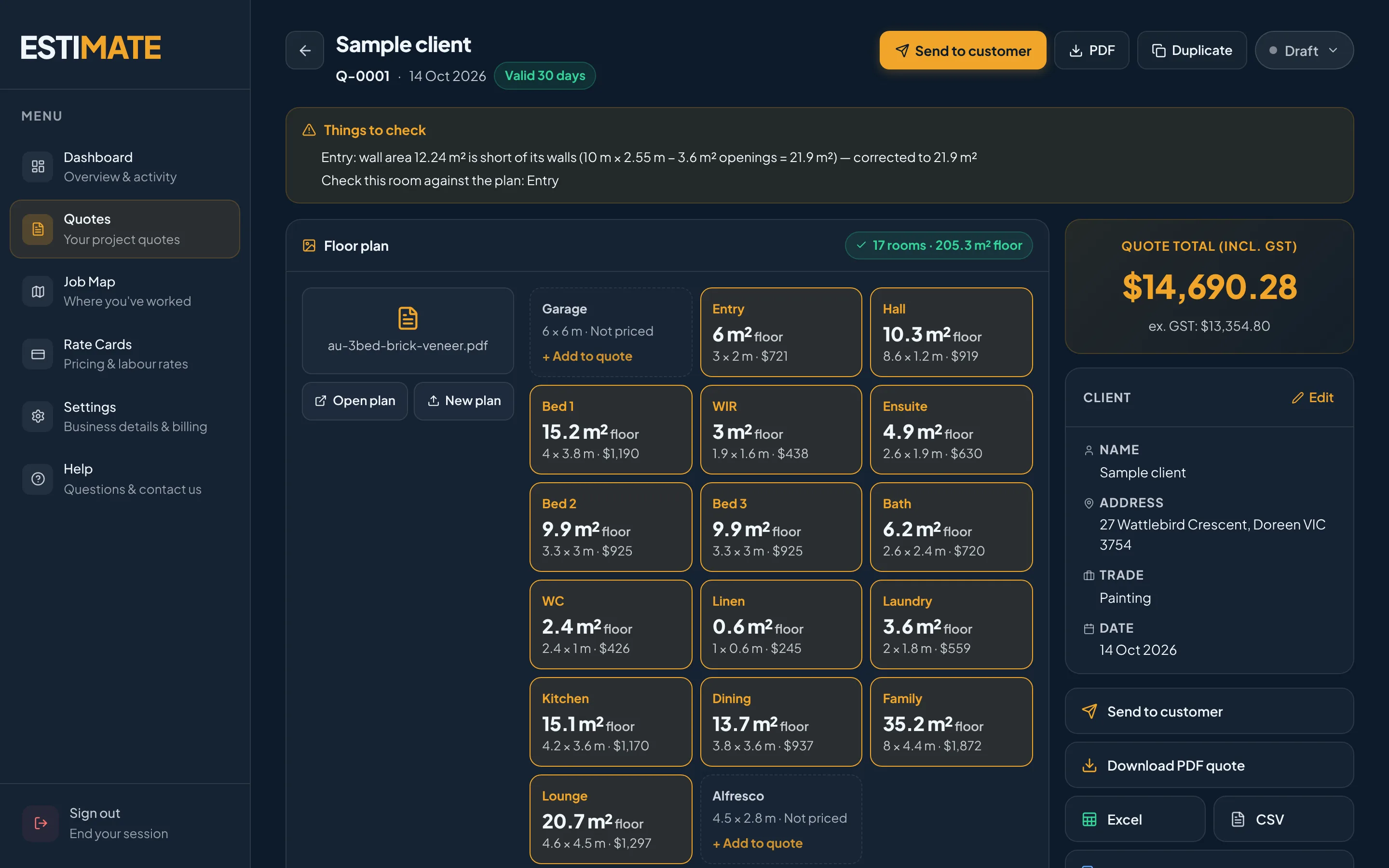Export quote to Excel

click(1135, 819)
